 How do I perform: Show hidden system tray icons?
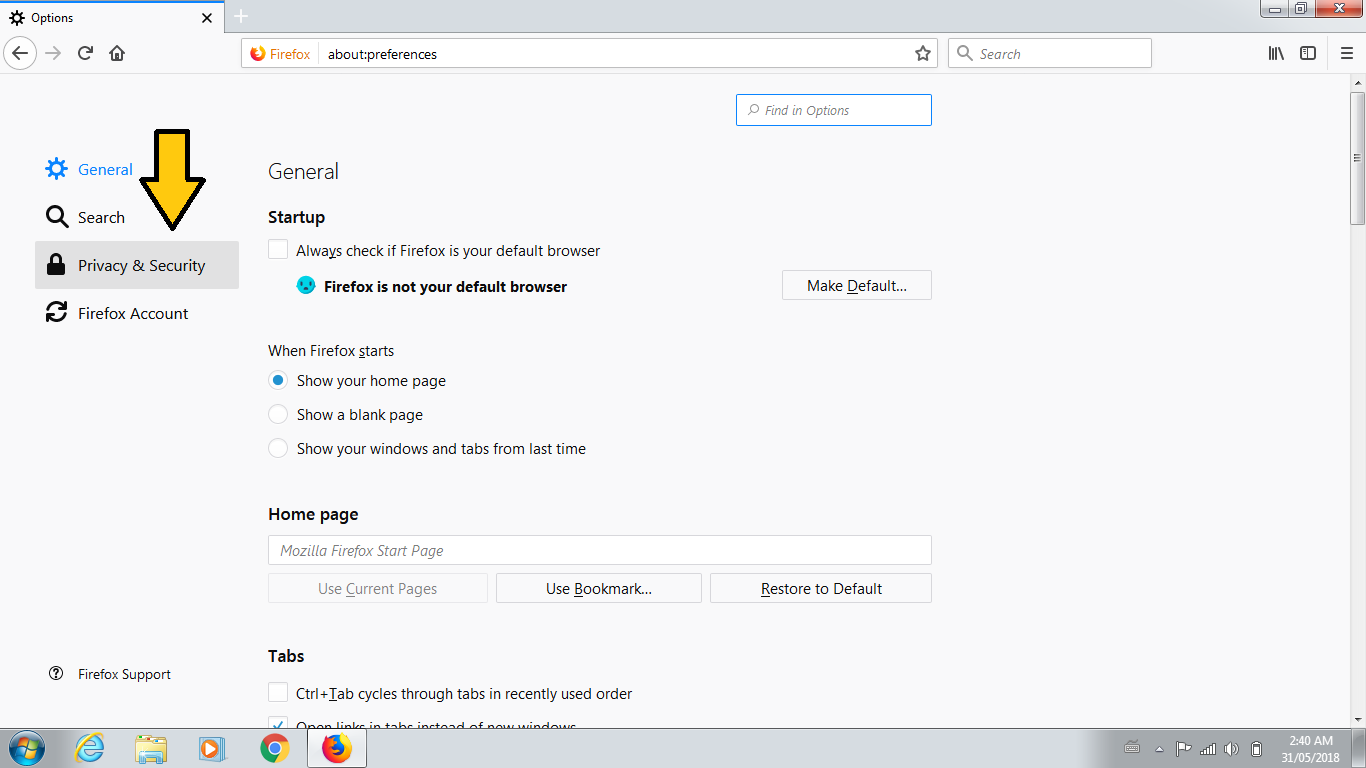tap(1159, 748)
